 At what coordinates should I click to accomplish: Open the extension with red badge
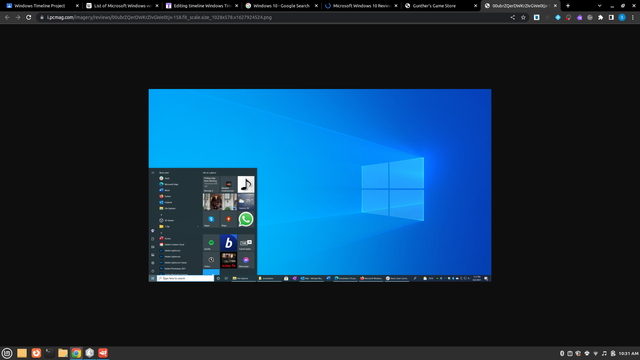(x=569, y=18)
